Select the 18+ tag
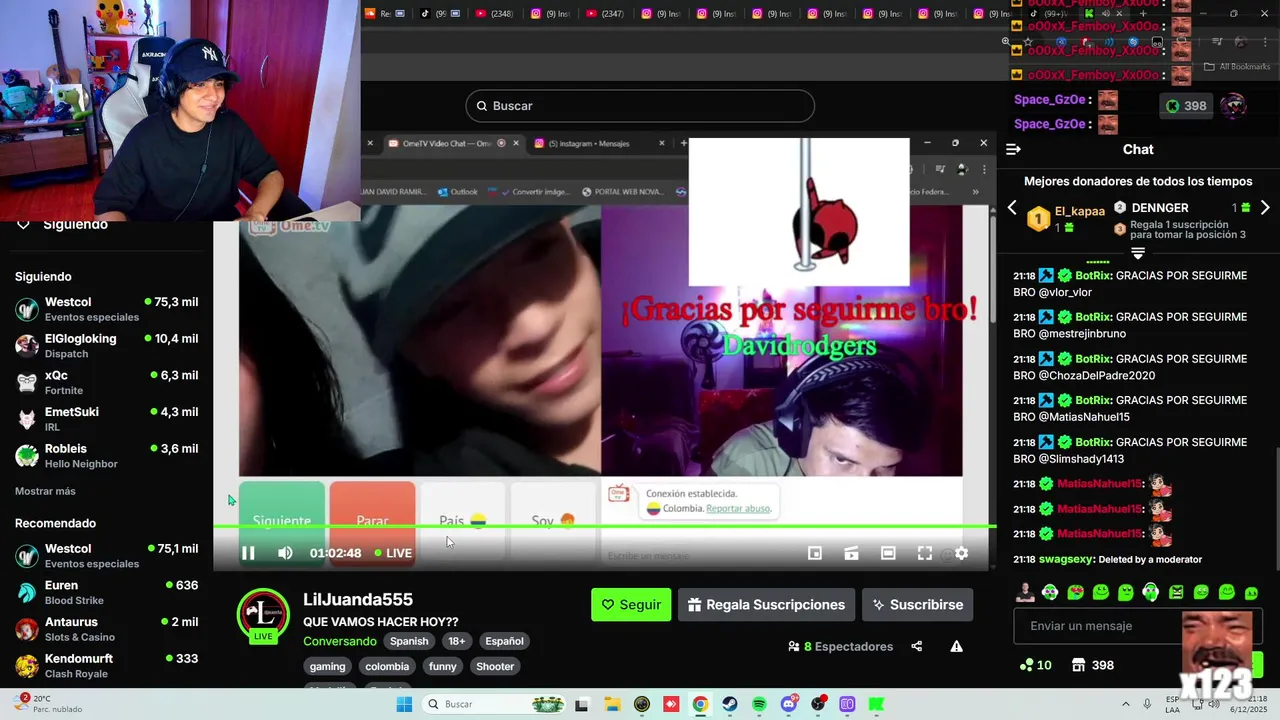Image resolution: width=1280 pixels, height=720 pixels. (x=456, y=641)
